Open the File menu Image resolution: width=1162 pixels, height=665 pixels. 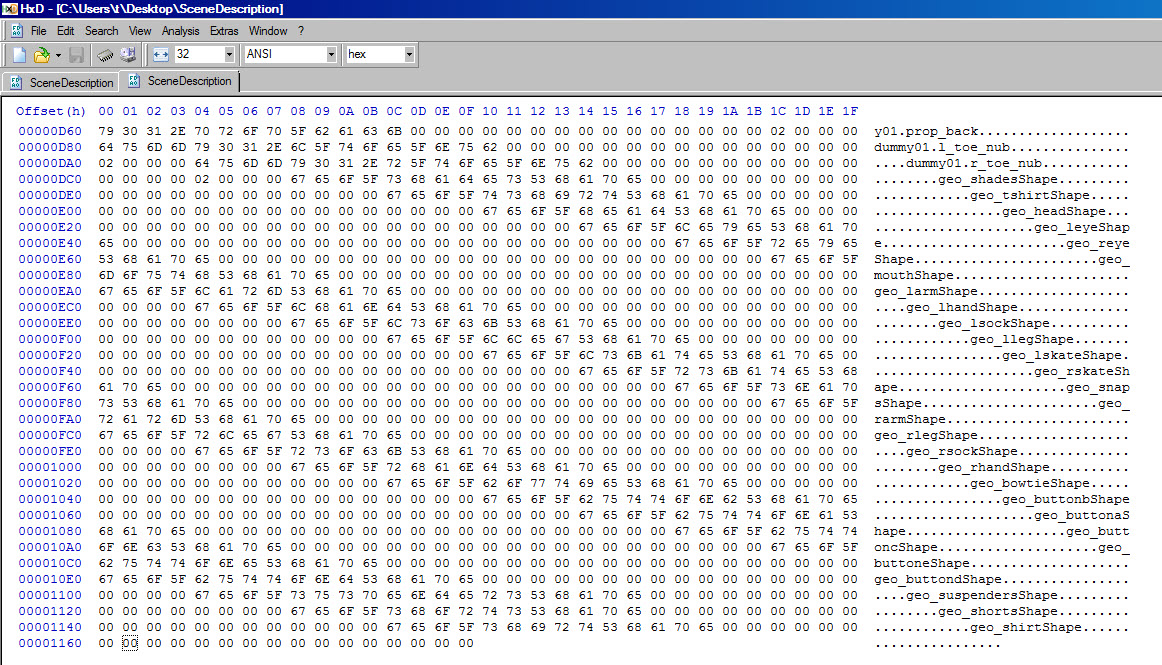39,31
